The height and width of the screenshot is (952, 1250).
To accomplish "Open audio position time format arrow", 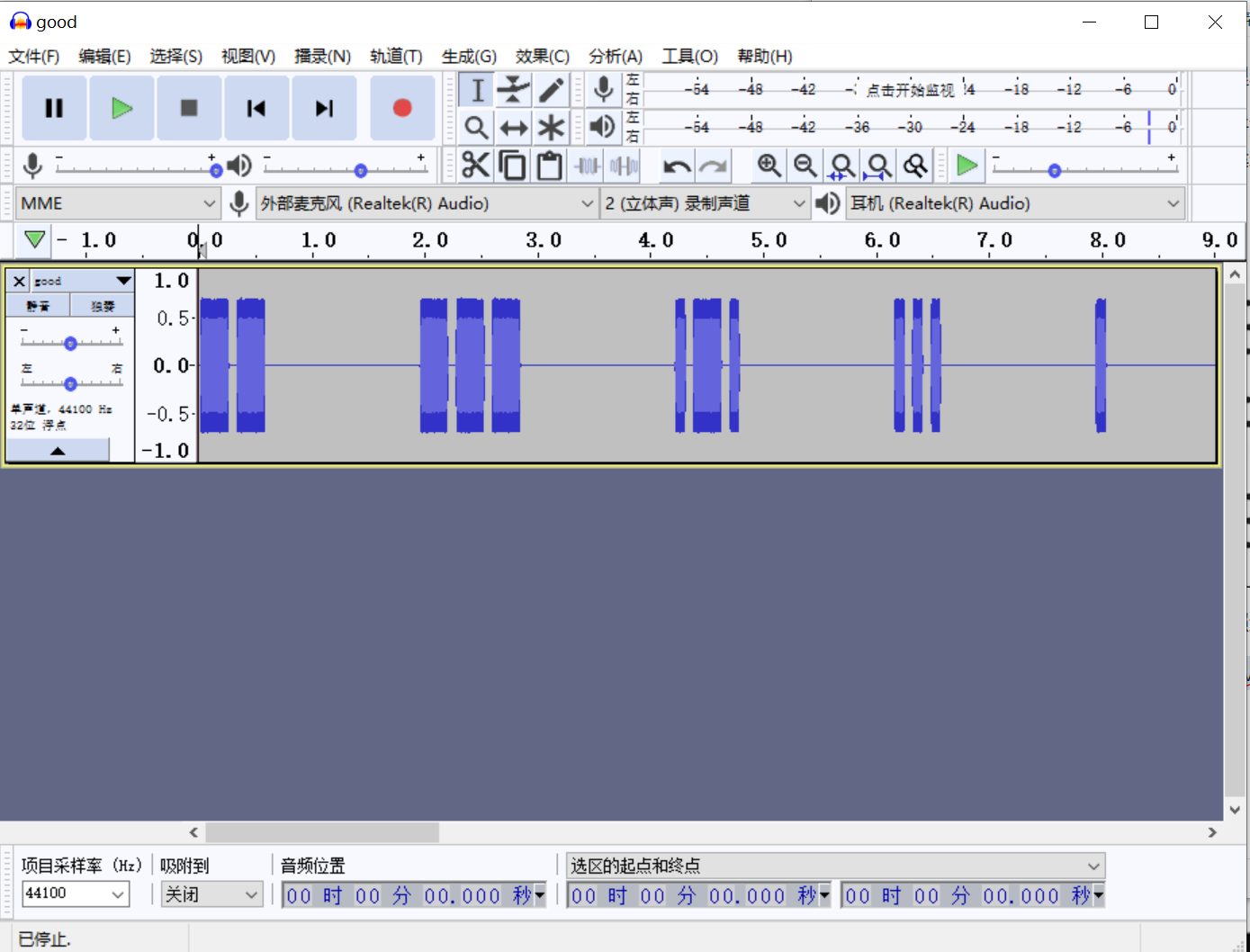I will (x=540, y=895).
